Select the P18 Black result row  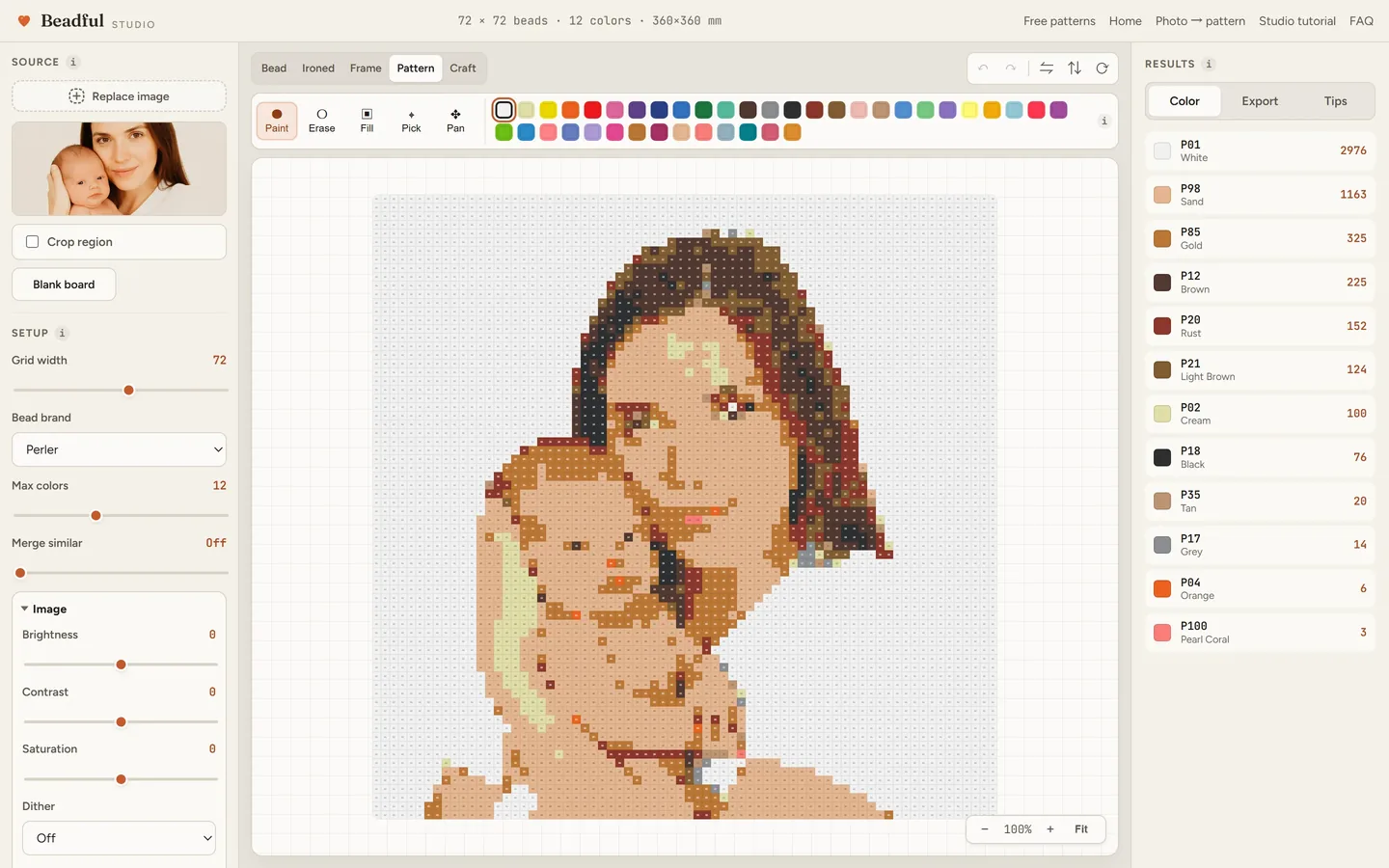[1260, 457]
